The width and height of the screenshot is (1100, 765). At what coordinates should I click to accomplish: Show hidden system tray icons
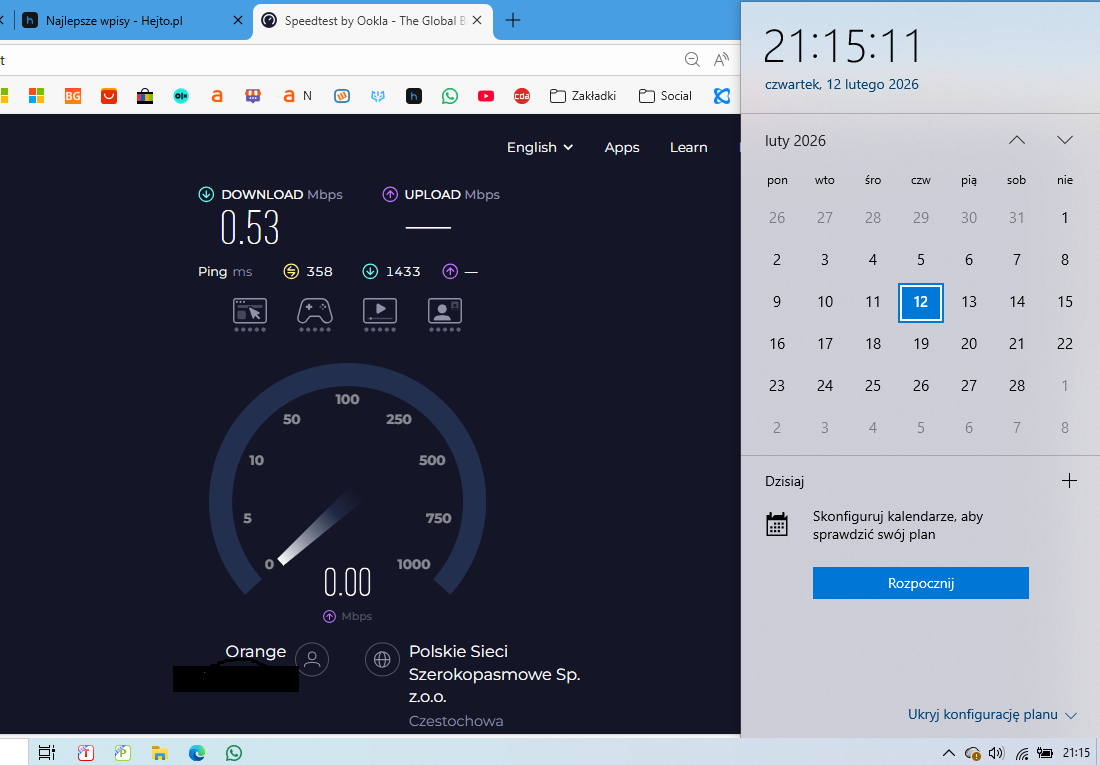[x=949, y=752]
